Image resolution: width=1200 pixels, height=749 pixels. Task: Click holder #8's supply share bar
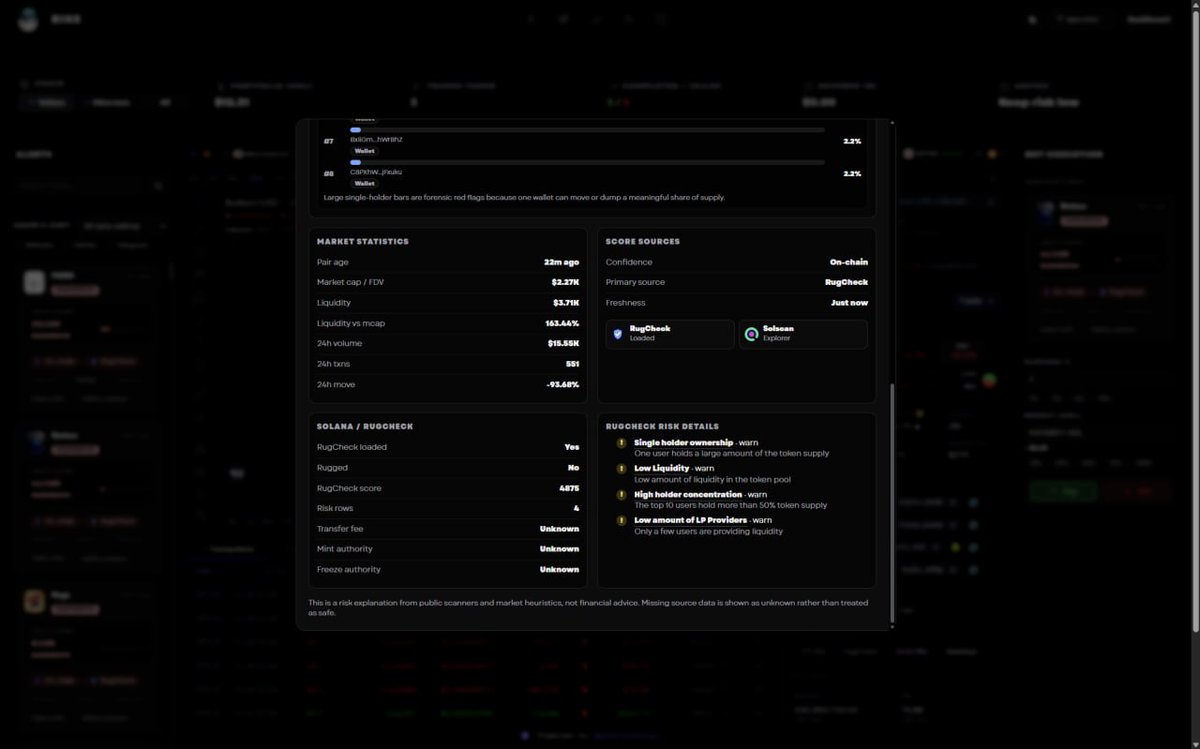pos(587,162)
